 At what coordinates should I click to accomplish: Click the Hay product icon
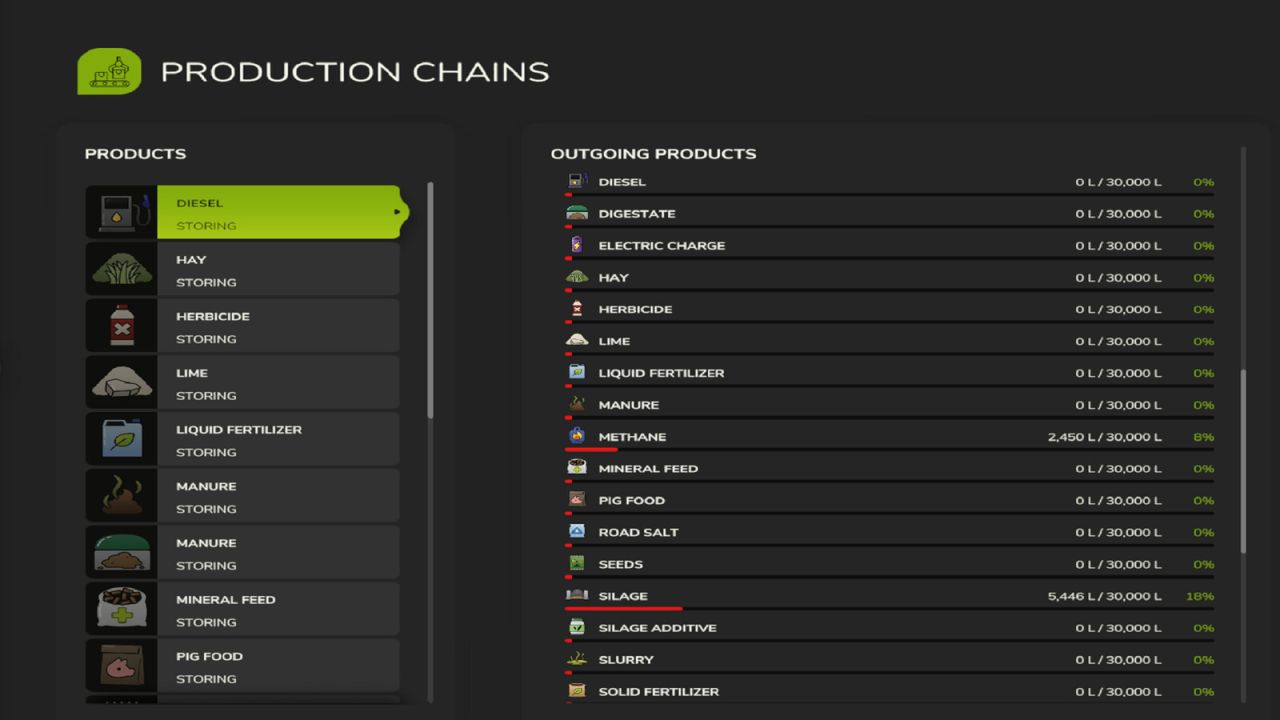tap(120, 268)
